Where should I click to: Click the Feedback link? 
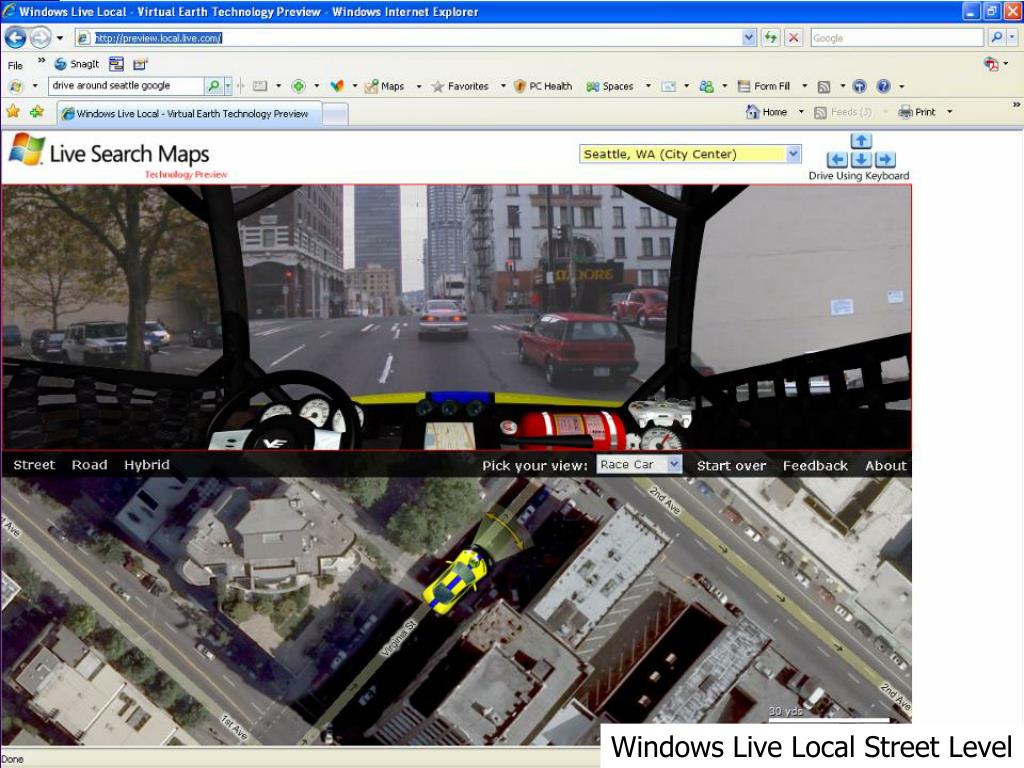coord(815,466)
